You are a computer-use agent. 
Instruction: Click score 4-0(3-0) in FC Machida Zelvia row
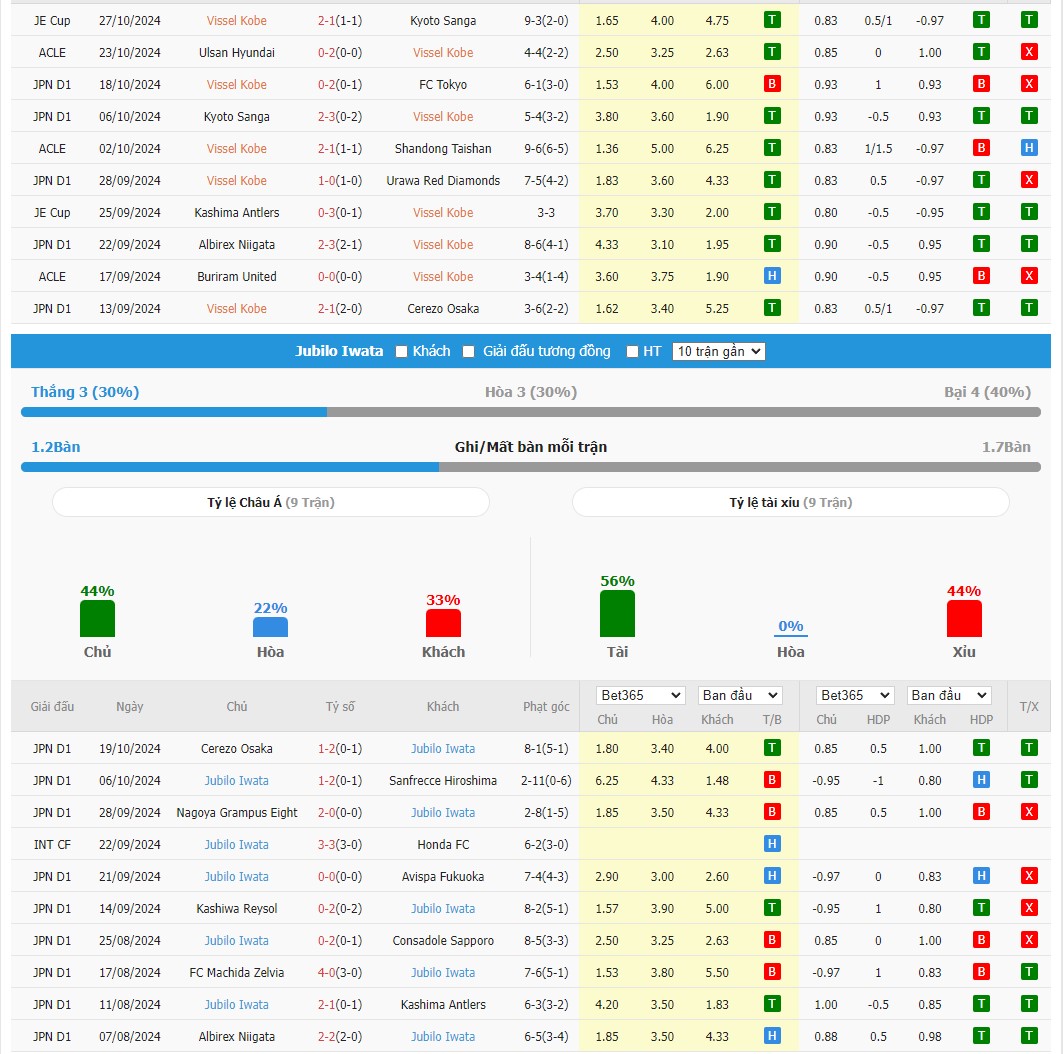pyautogui.click(x=340, y=973)
